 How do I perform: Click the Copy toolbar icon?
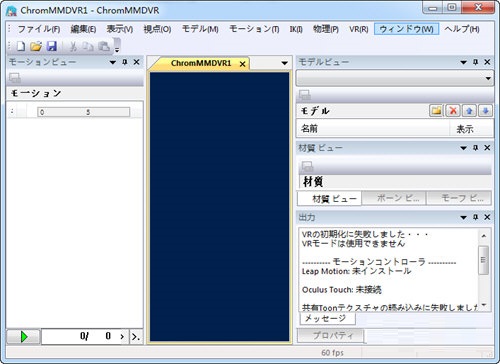point(88,46)
